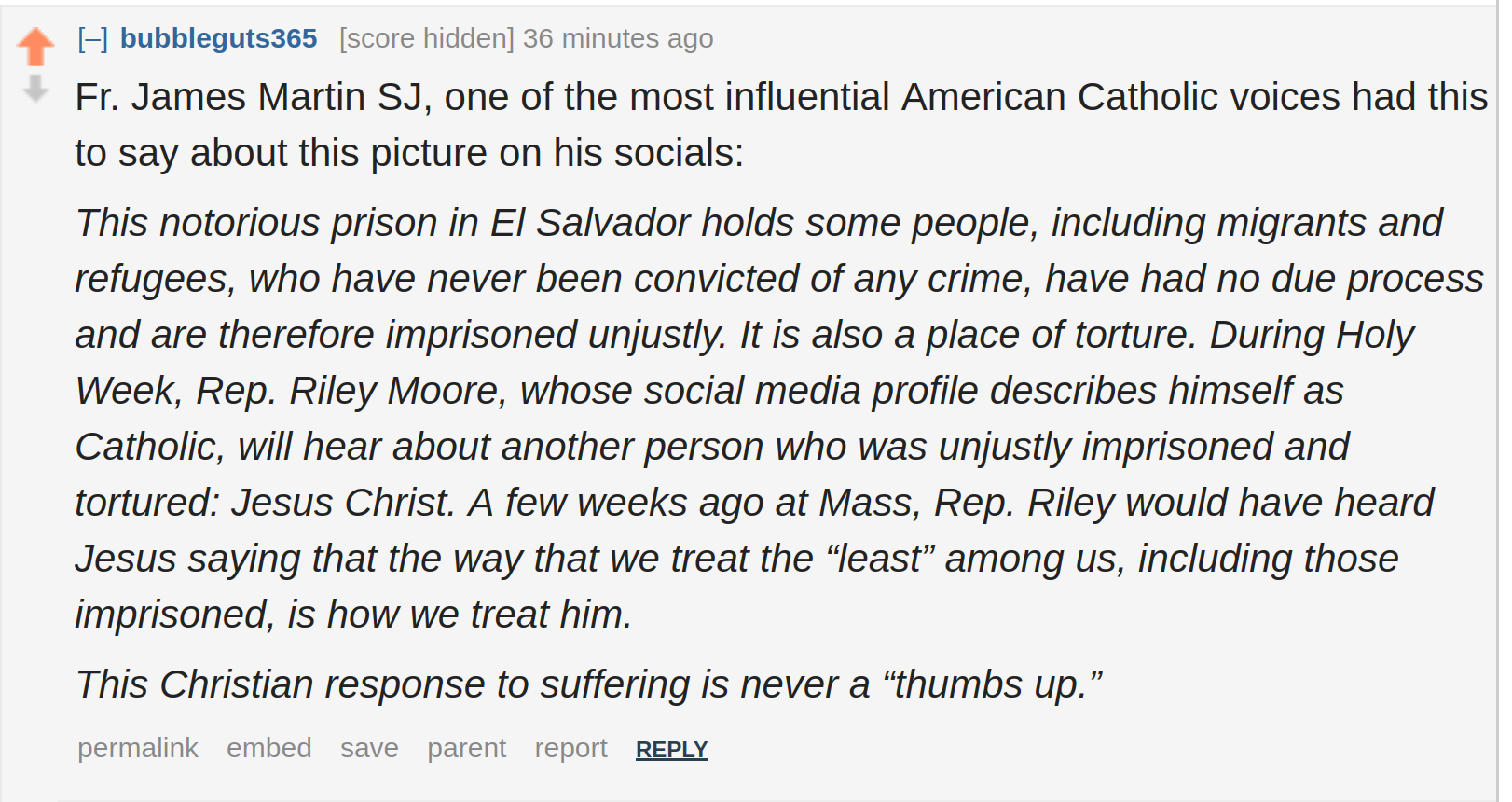Click the [score hidden] label
The height and width of the screenshot is (802, 1512).
point(427,38)
